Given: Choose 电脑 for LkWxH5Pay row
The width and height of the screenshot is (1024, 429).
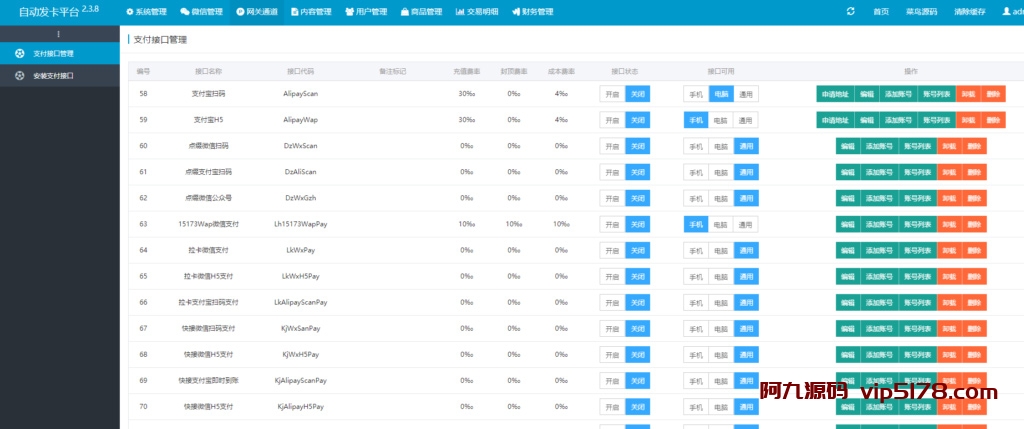Looking at the screenshot, I should pos(721,277).
